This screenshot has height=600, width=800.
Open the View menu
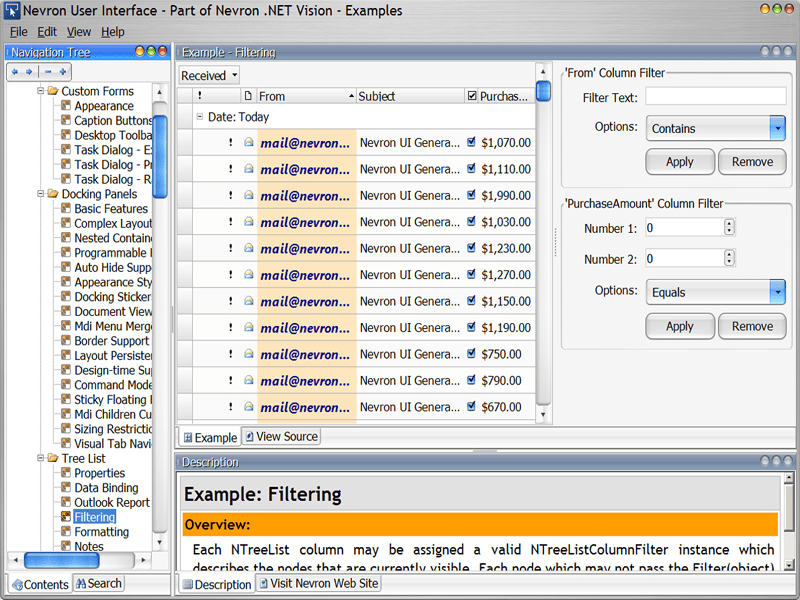click(x=78, y=31)
